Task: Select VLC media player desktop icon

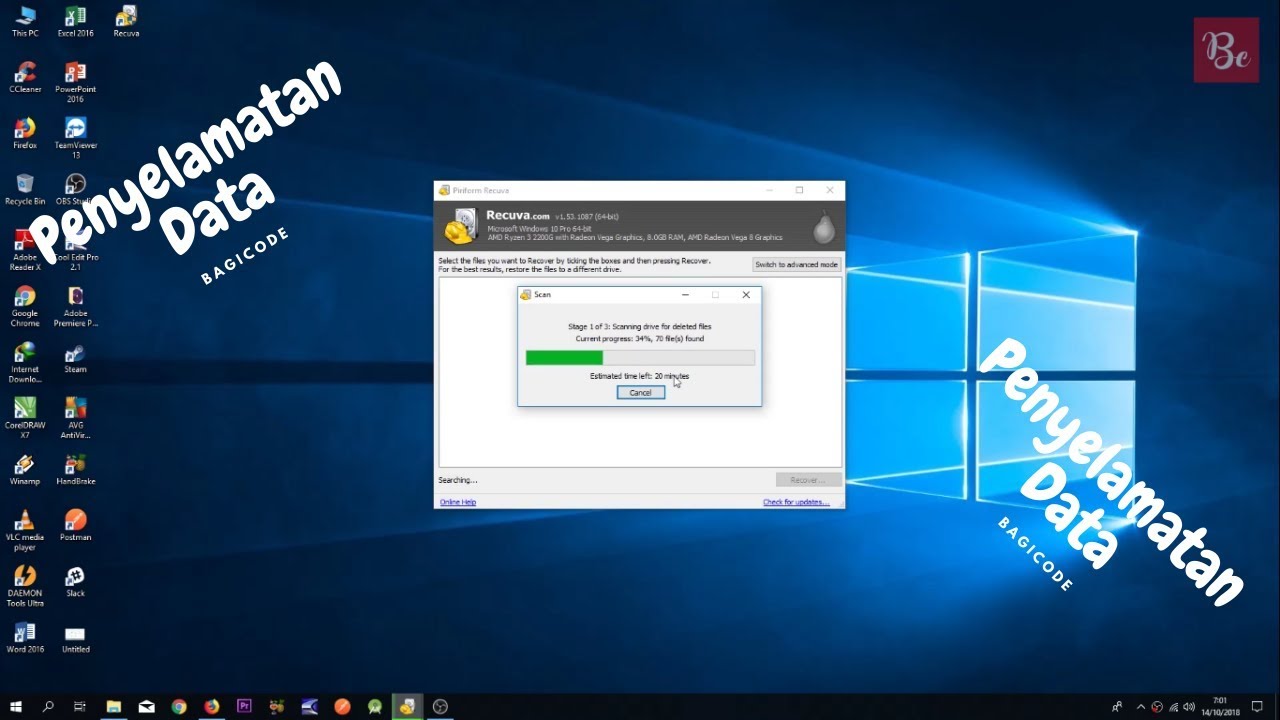Action: click(x=25, y=530)
